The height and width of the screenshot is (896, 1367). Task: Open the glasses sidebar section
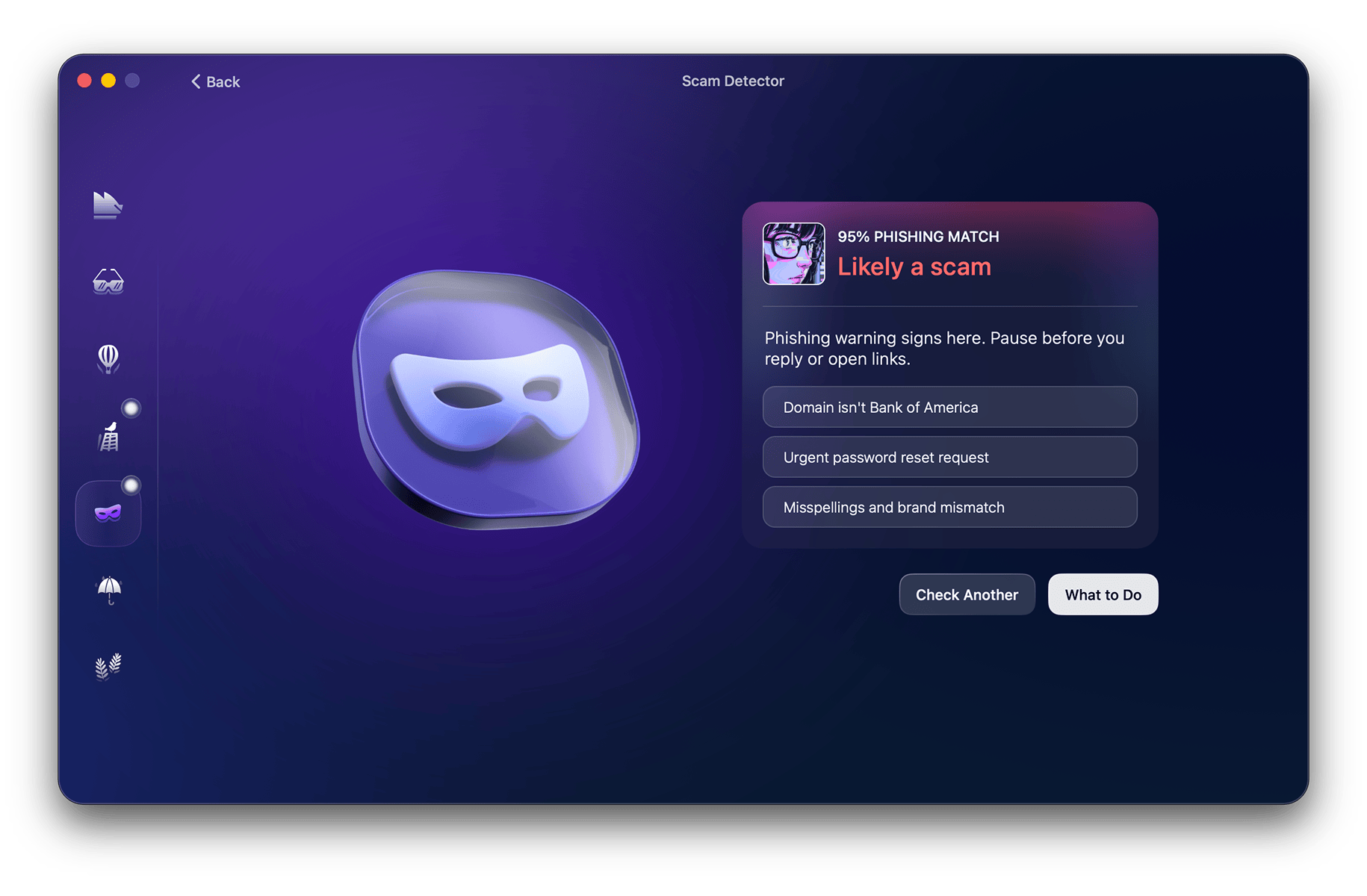pos(108,281)
